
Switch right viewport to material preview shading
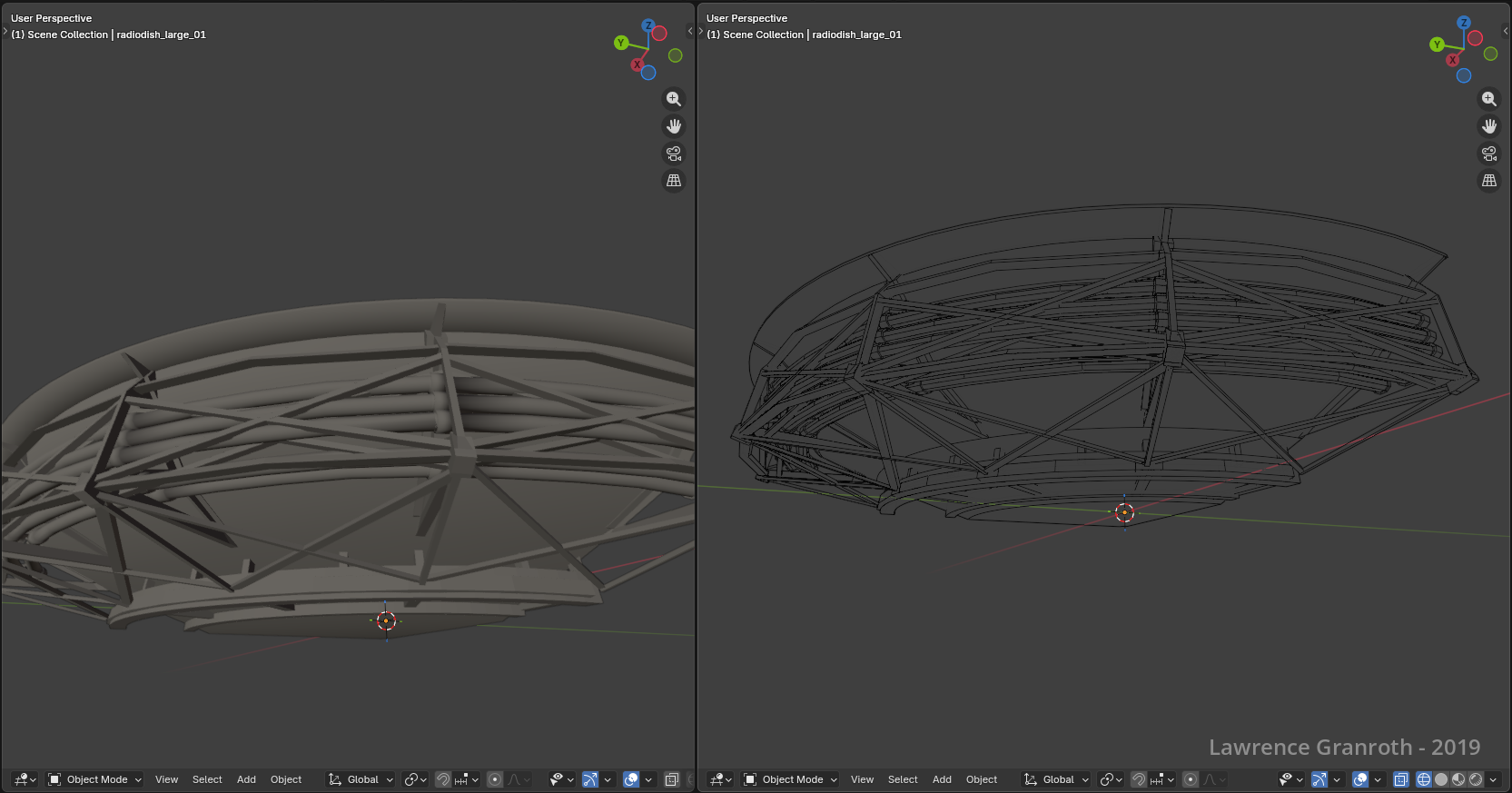coord(1458,779)
